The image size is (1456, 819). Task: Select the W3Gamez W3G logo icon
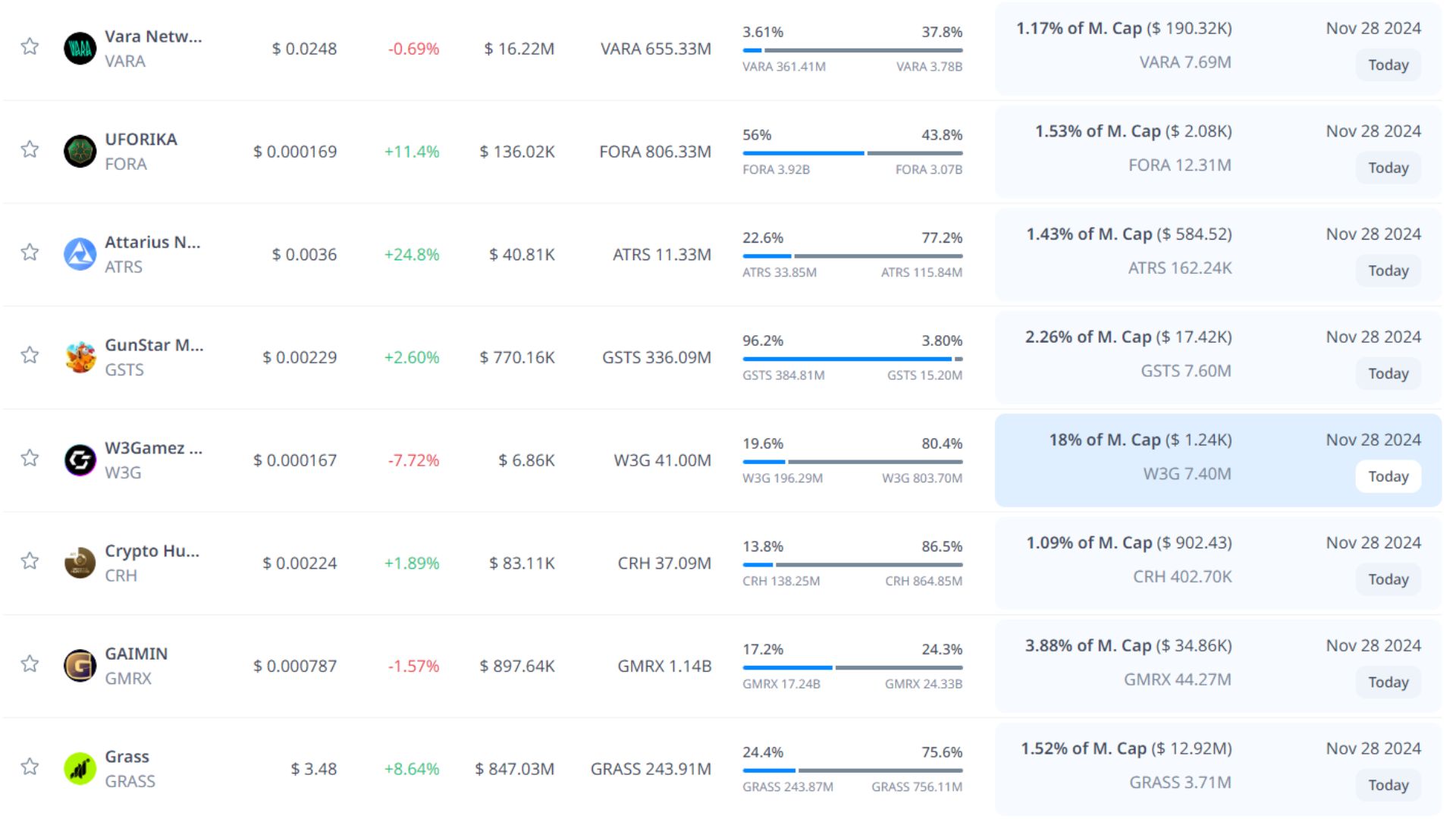pos(80,460)
